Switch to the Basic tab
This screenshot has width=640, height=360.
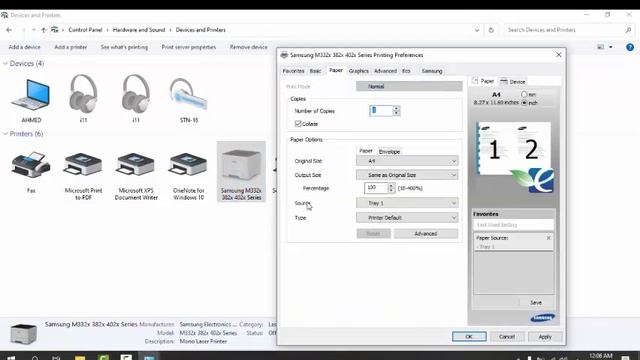[x=315, y=71]
